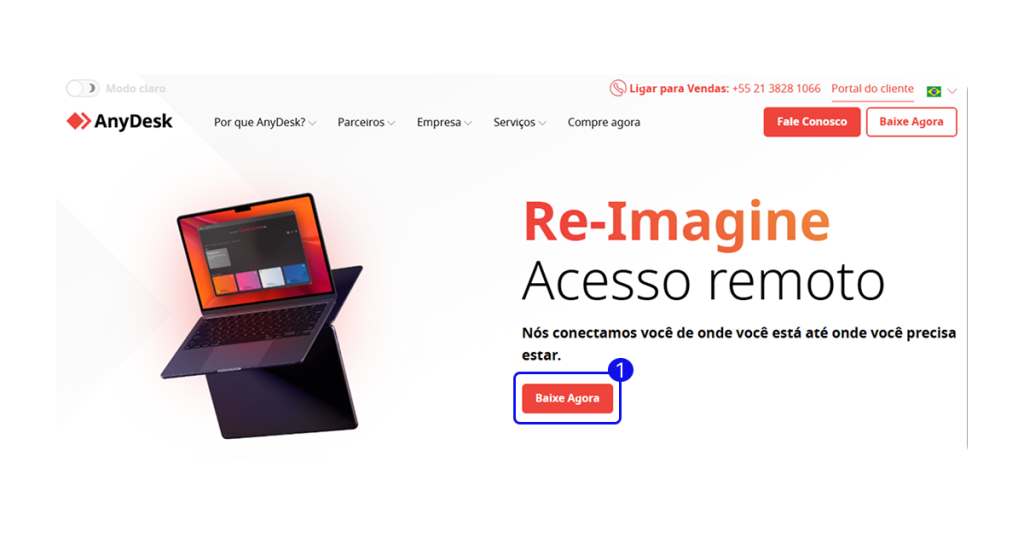The width and height of the screenshot is (1024, 537).
Task: Open the Portal do cliente link
Action: point(872,88)
